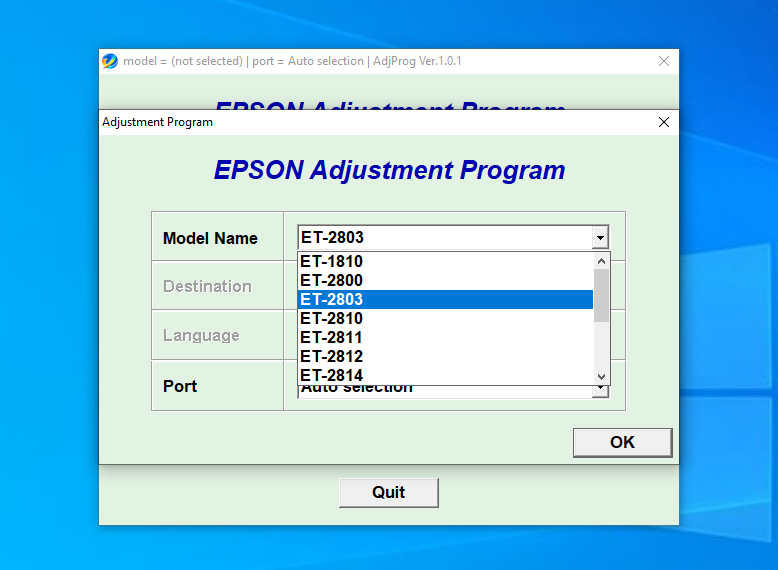Close the AdjProg main window

664,61
